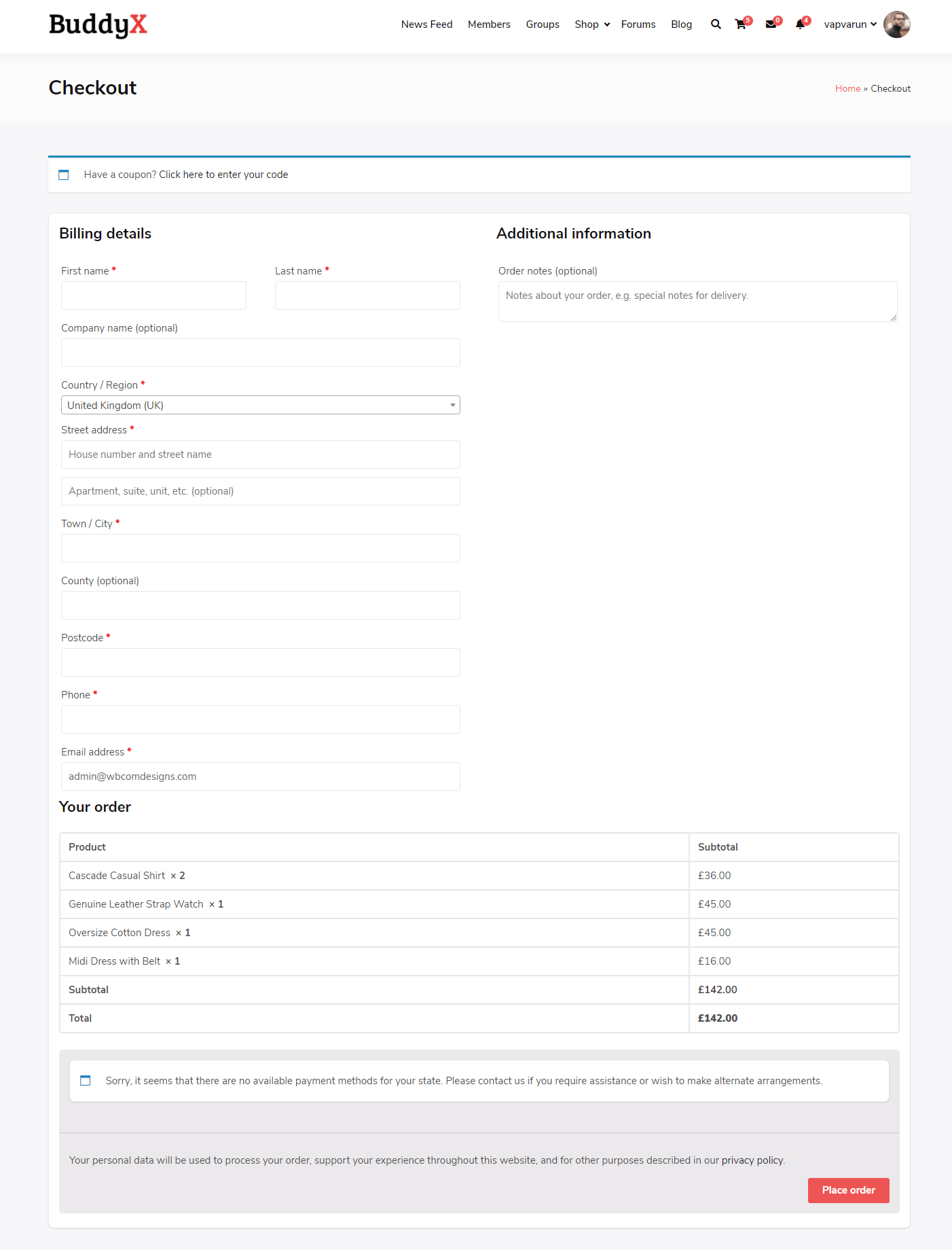The width and height of the screenshot is (952, 1250).
Task: Click Home breadcrumb link
Action: pos(847,88)
